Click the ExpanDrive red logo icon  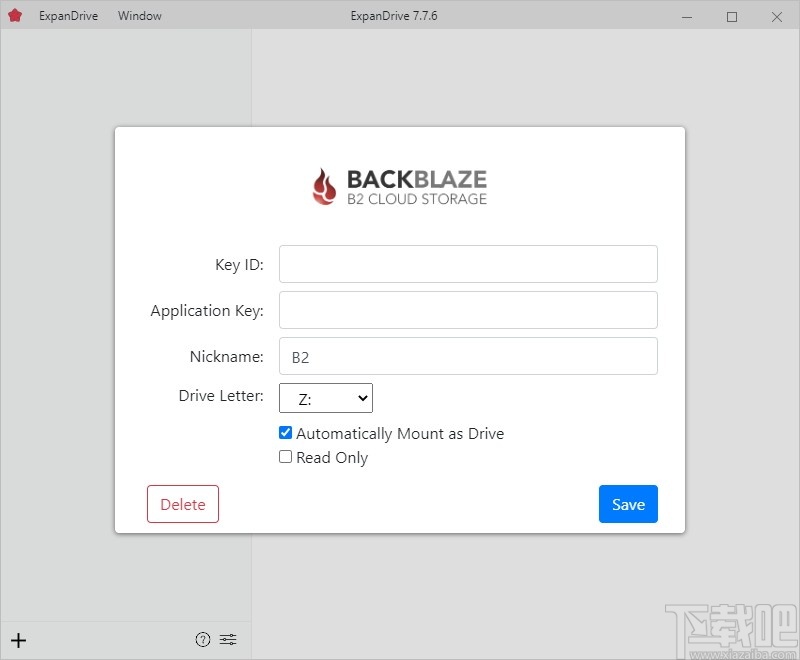pos(15,16)
